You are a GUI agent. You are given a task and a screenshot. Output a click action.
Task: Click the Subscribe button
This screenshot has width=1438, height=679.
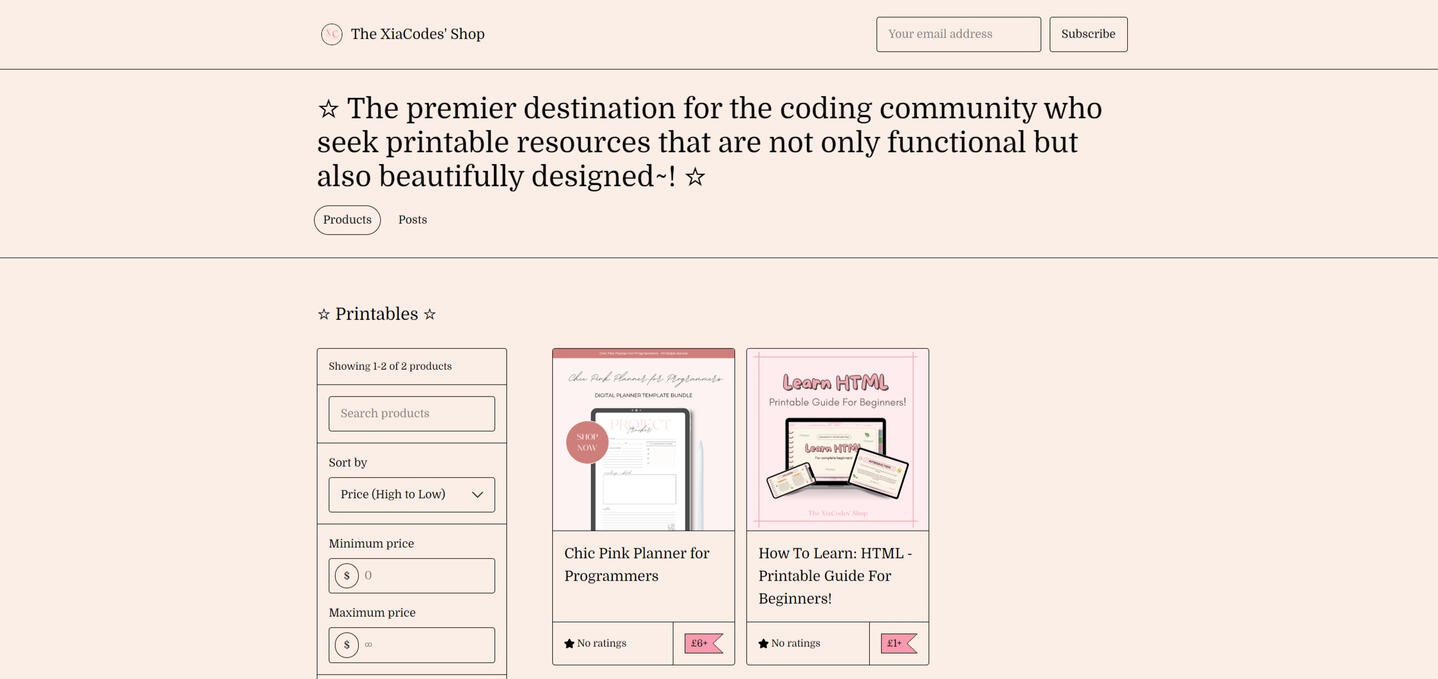tap(1088, 34)
